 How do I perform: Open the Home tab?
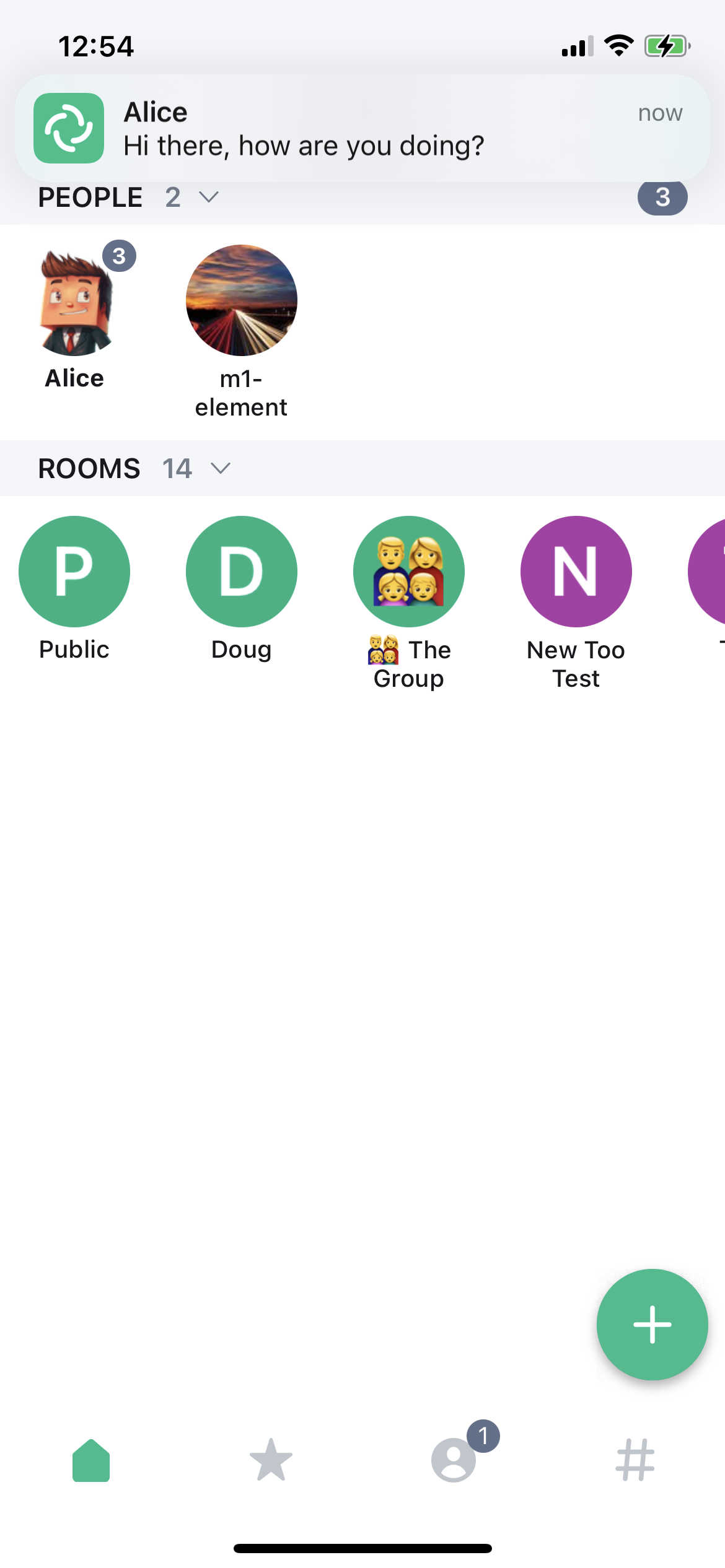(x=91, y=1460)
